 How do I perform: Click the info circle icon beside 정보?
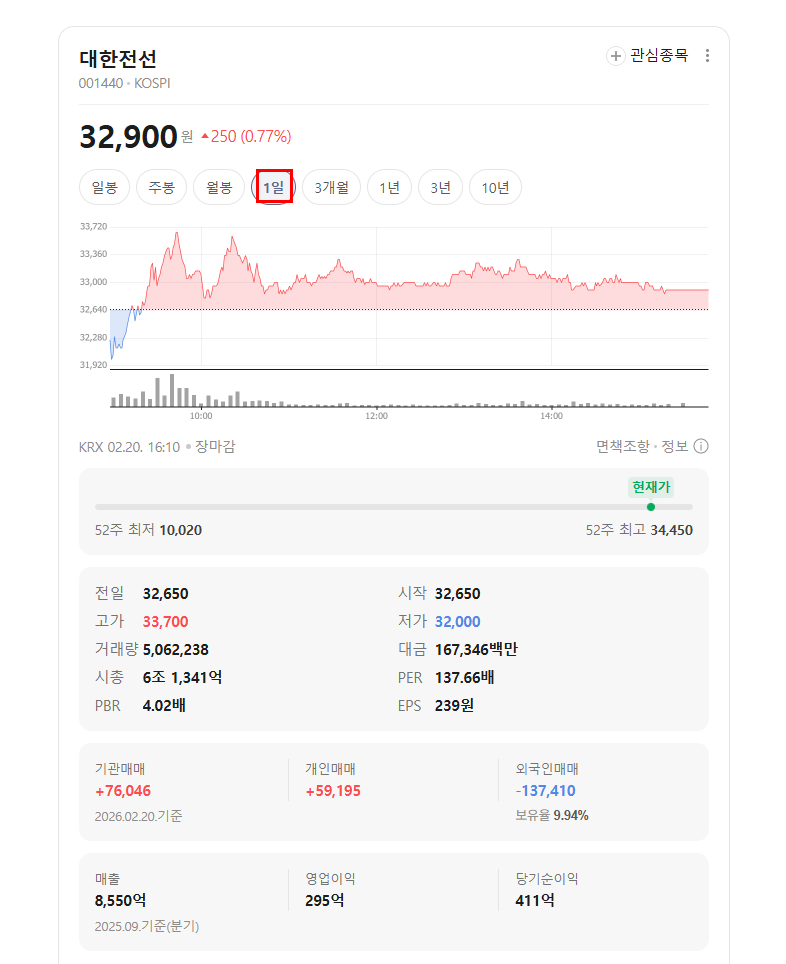tap(701, 446)
